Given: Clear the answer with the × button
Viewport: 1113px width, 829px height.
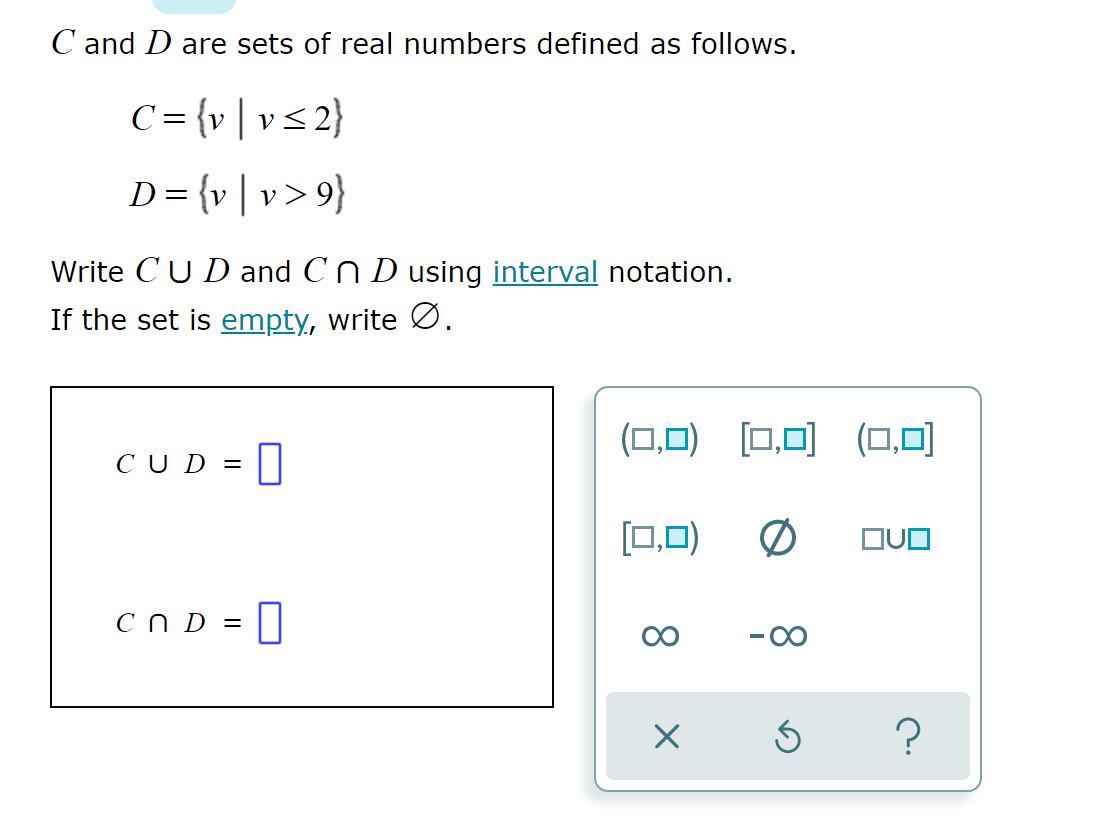Looking at the screenshot, I should pos(666,738).
